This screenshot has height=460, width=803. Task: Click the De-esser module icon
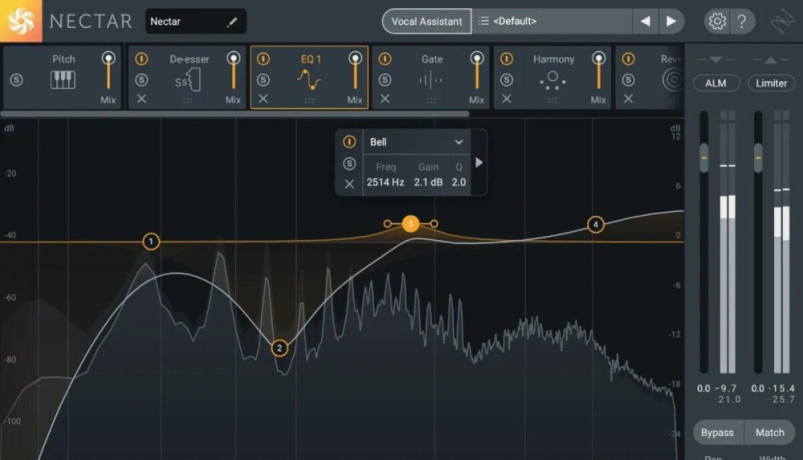pos(188,80)
